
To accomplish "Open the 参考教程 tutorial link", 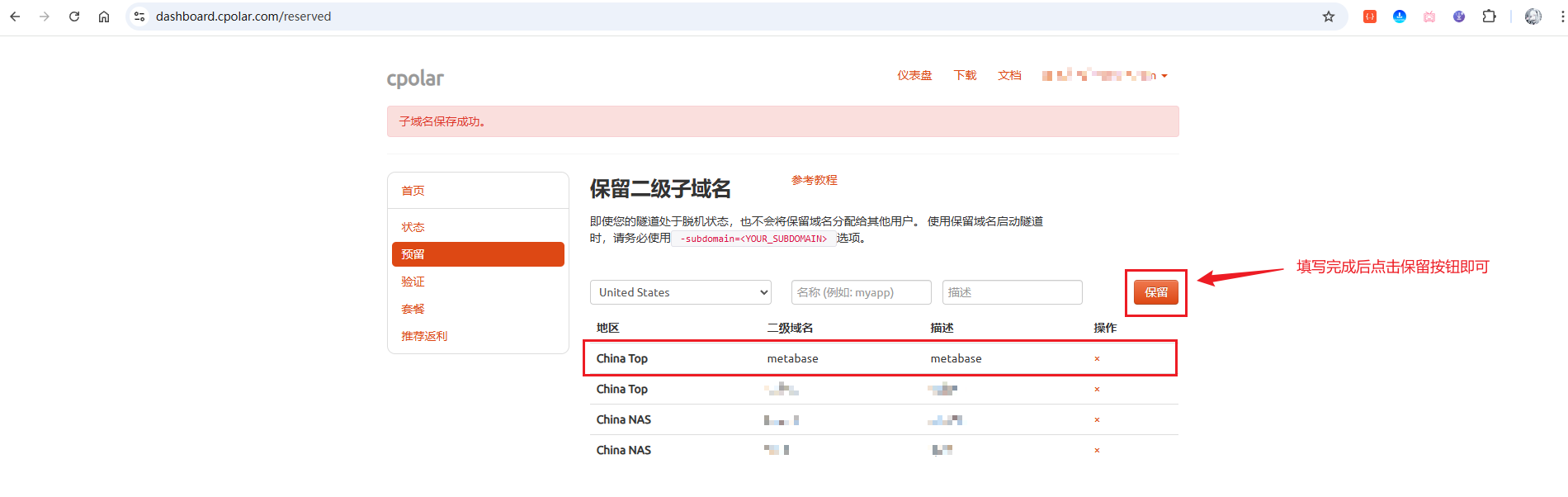I will pyautogui.click(x=814, y=180).
